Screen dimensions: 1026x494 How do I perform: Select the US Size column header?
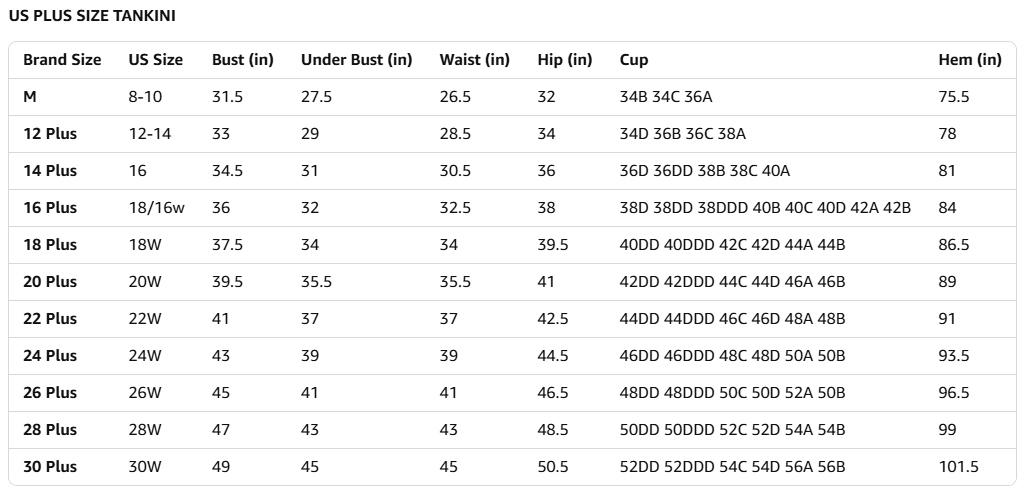point(155,60)
